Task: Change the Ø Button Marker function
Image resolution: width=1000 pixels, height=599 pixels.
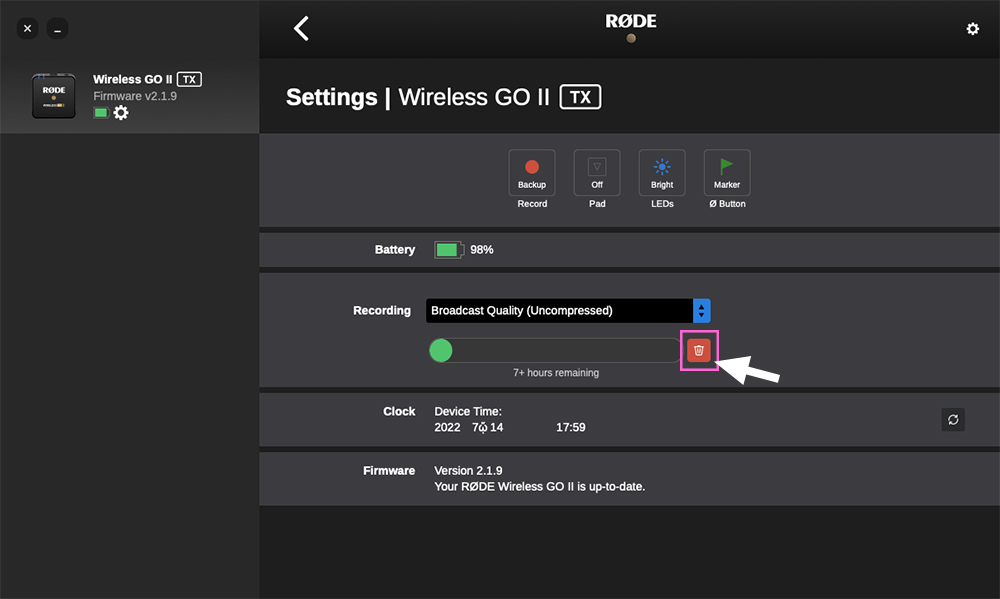Action: 727,173
